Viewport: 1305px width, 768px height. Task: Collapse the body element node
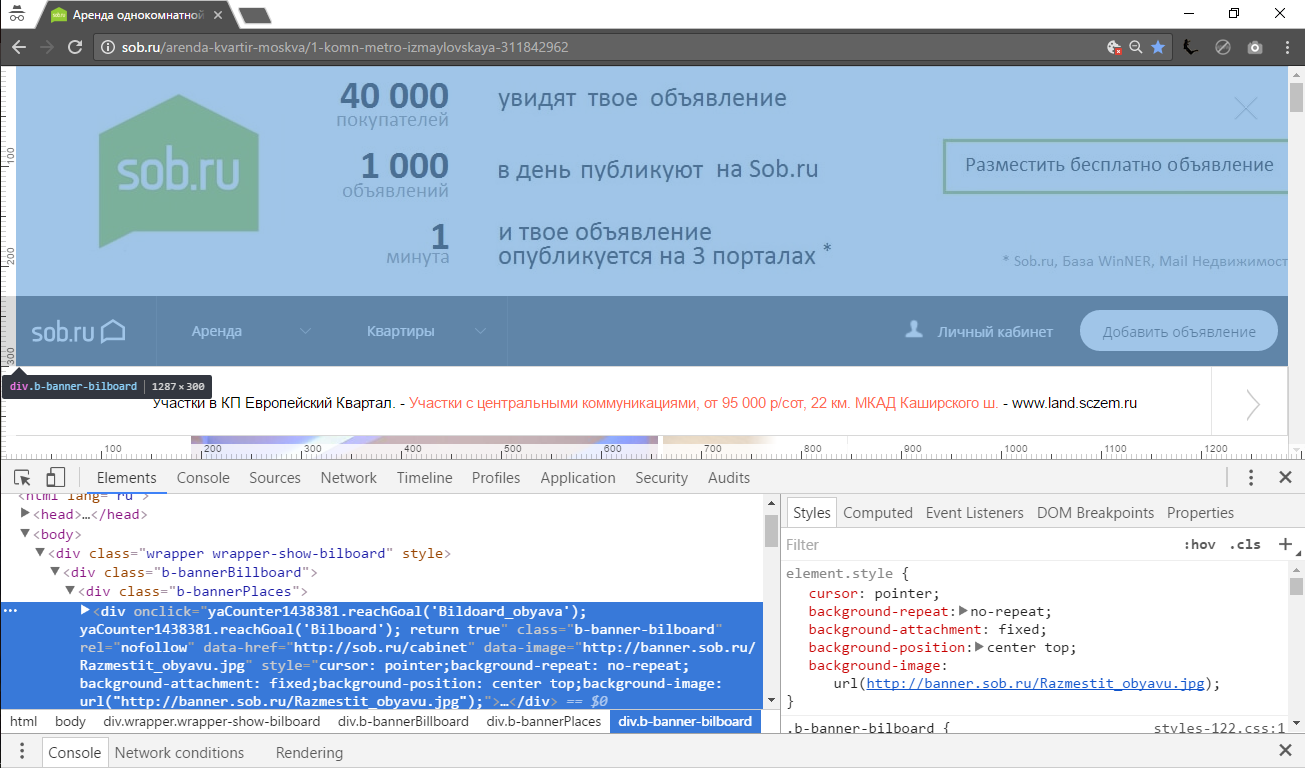tap(26, 534)
